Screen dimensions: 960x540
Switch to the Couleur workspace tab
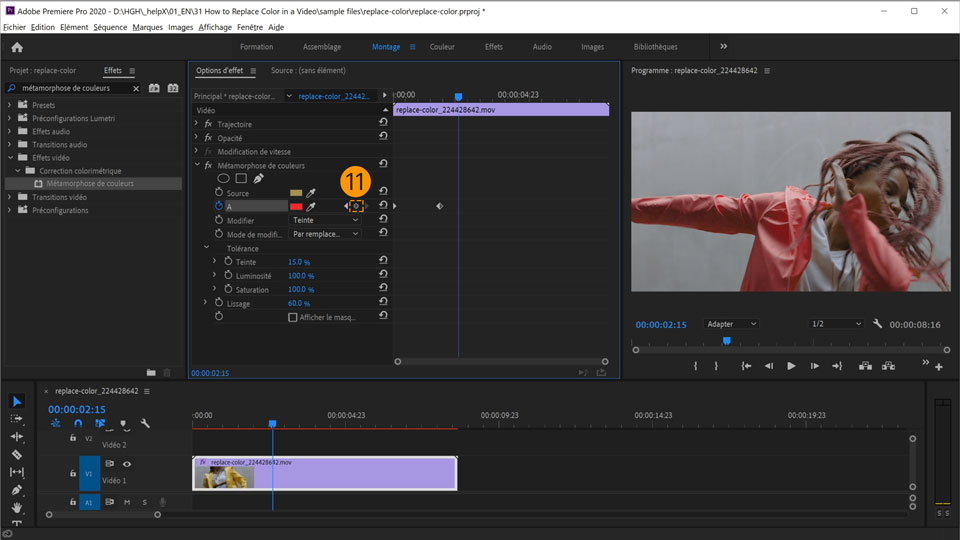point(442,47)
